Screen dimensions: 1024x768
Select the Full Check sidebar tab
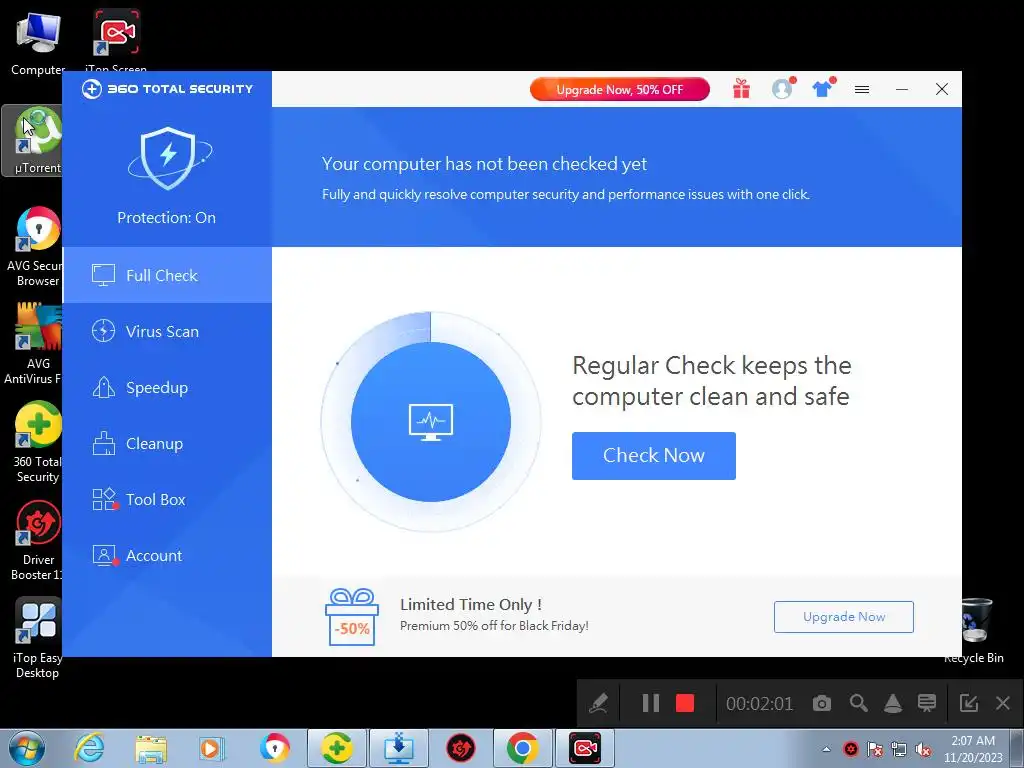167,275
